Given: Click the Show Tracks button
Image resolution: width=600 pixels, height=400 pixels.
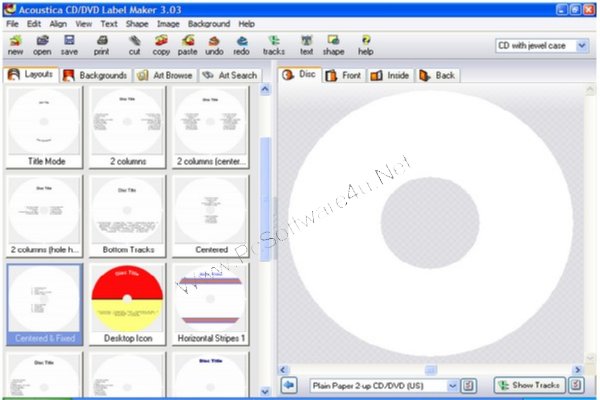Looking at the screenshot, I should click(x=530, y=385).
